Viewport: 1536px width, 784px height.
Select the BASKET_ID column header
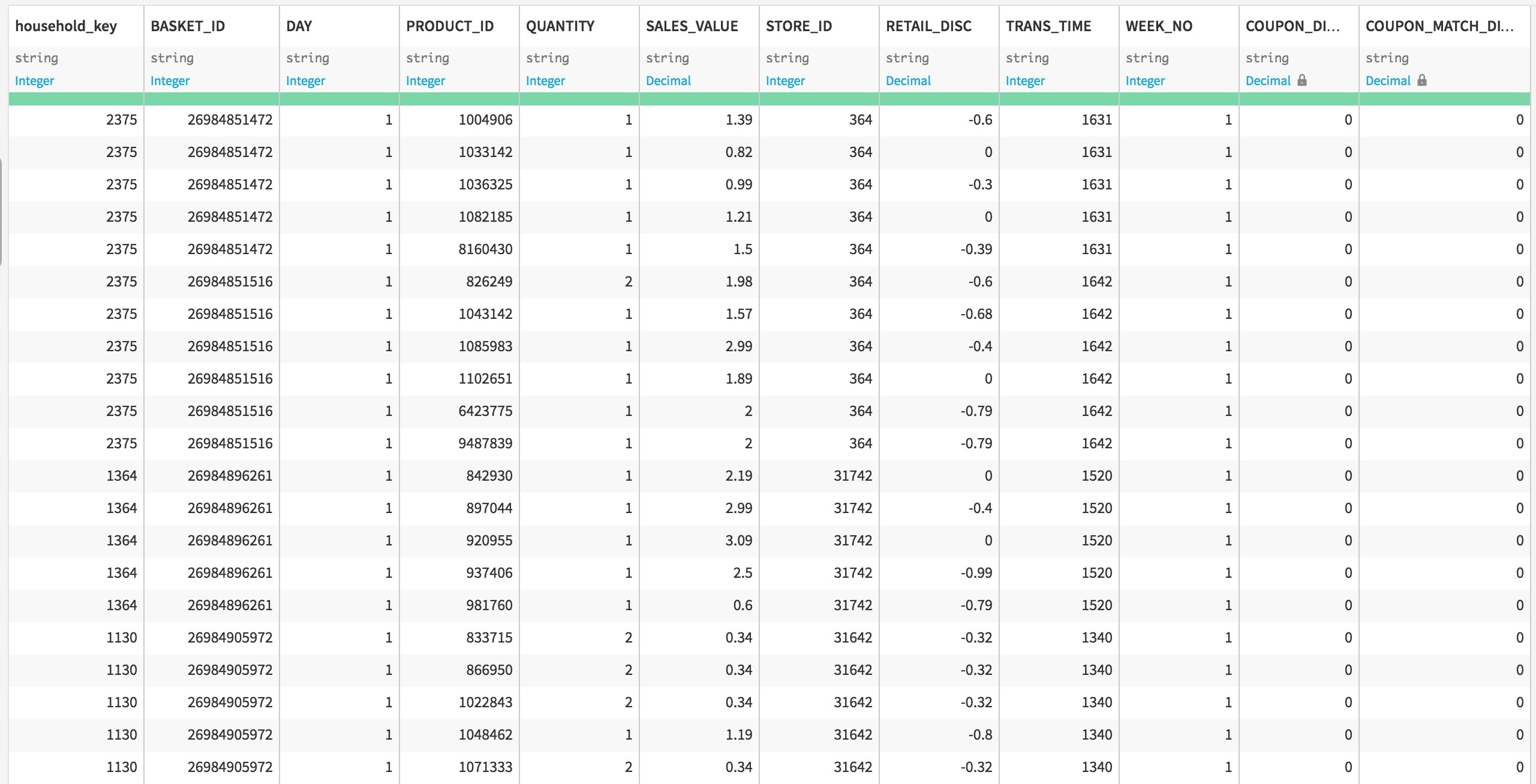[x=188, y=26]
